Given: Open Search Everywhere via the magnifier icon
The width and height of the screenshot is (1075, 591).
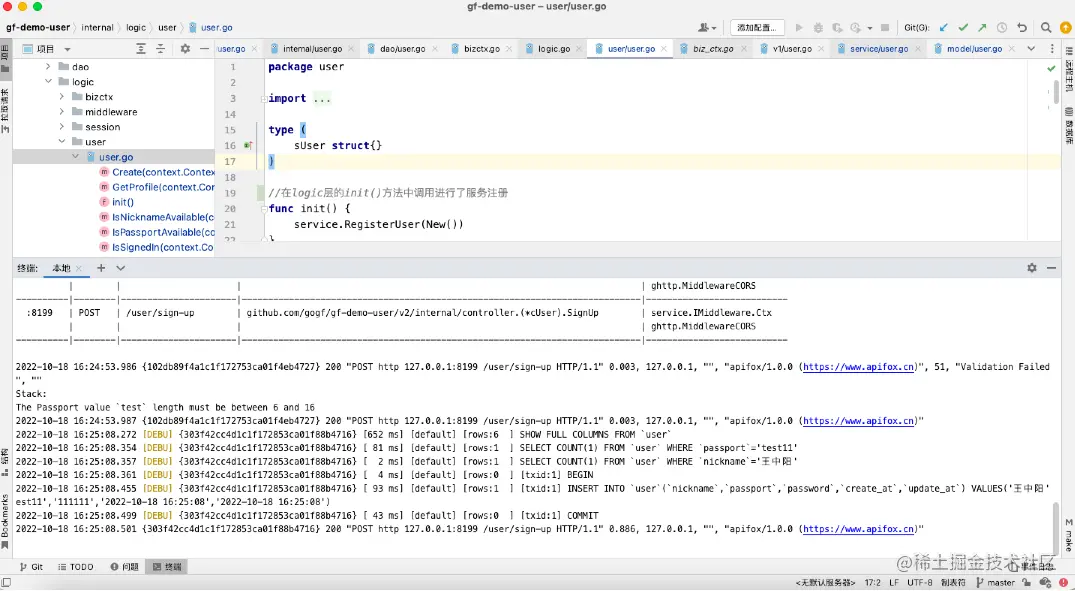Looking at the screenshot, I should (1046, 27).
